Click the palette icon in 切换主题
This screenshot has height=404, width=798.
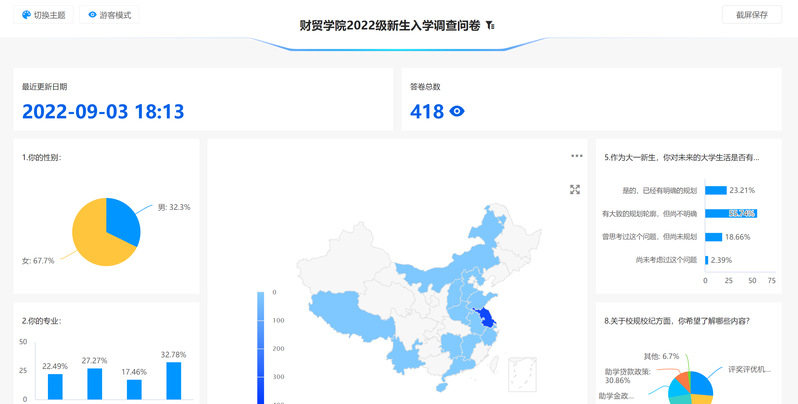[x=26, y=15]
